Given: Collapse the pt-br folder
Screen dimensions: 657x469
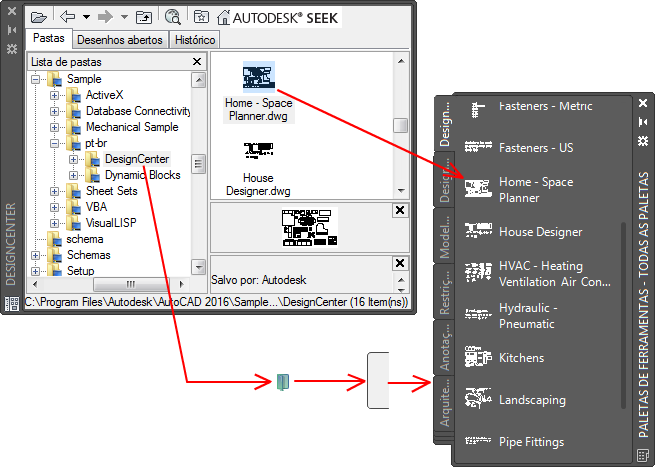Looking at the screenshot, I should point(54,143).
